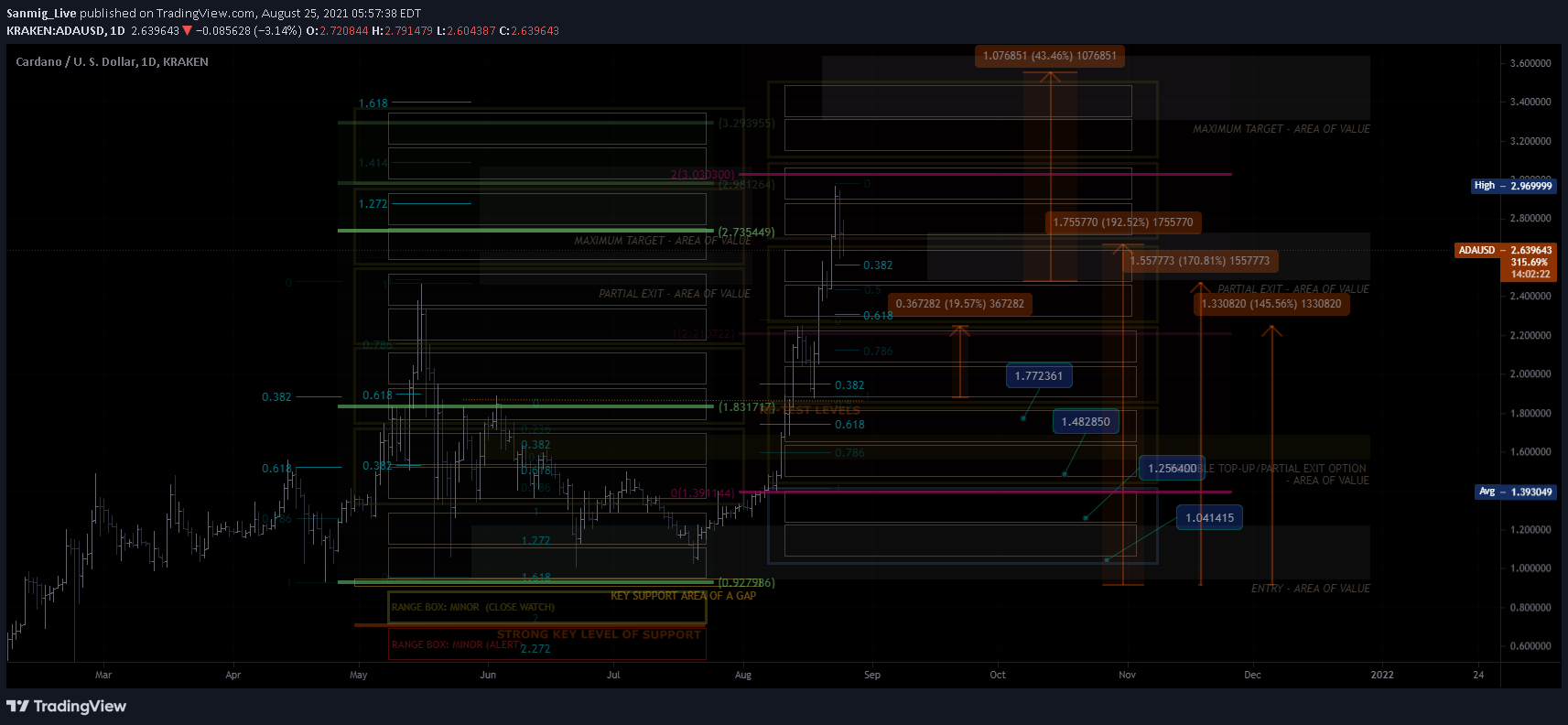Click the '2(3.030300)' magenta line label
The height and width of the screenshot is (725, 1568).
pyautogui.click(x=703, y=174)
